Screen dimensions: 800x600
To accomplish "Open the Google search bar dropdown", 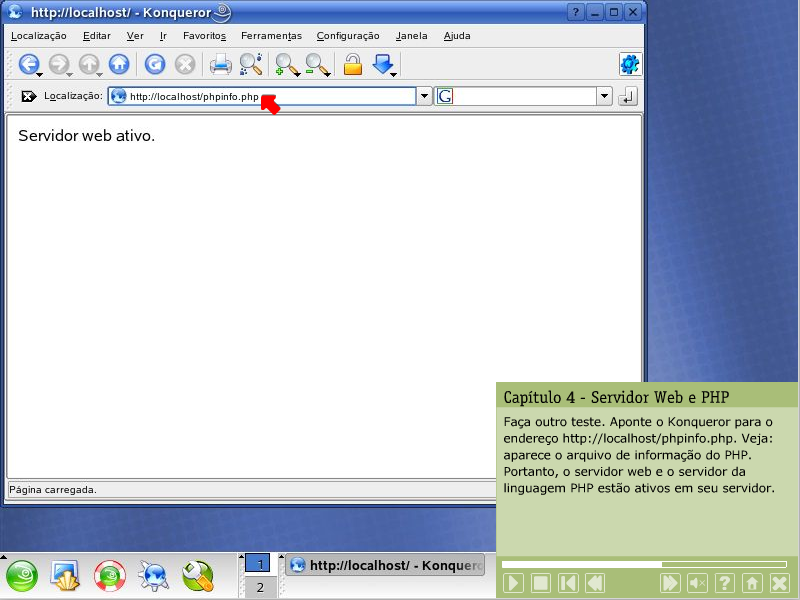I will (x=604, y=97).
